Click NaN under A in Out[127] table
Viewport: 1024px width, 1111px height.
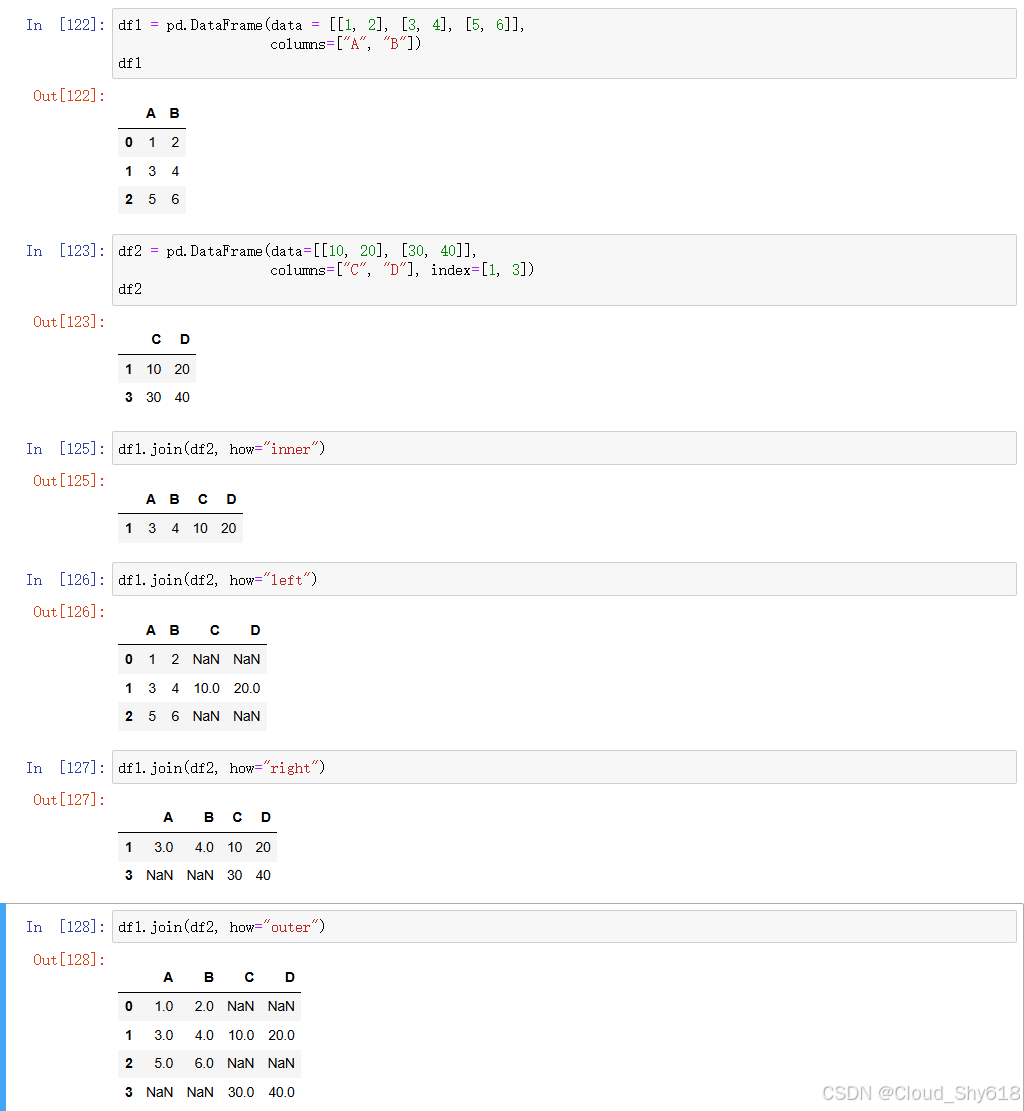[159, 875]
